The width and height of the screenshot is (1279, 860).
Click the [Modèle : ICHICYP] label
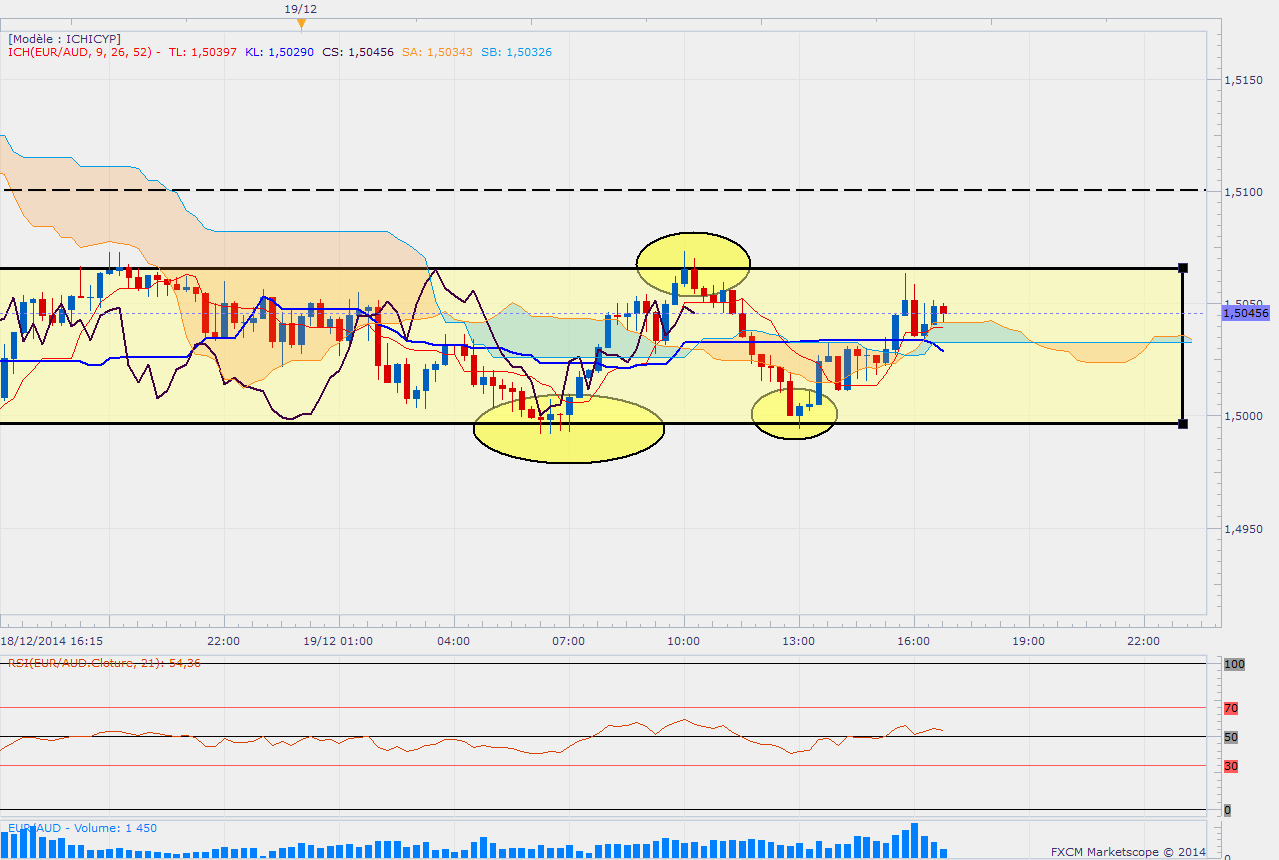pyautogui.click(x=65, y=39)
